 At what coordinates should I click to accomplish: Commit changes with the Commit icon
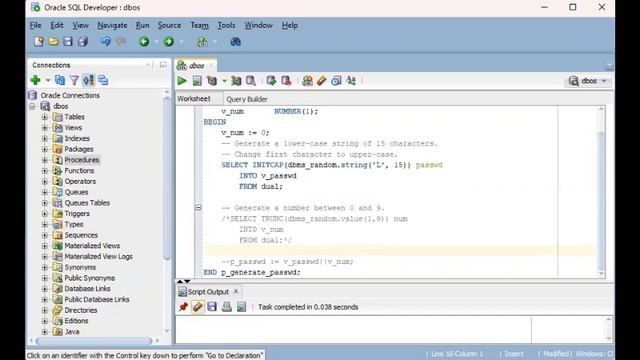point(271,81)
